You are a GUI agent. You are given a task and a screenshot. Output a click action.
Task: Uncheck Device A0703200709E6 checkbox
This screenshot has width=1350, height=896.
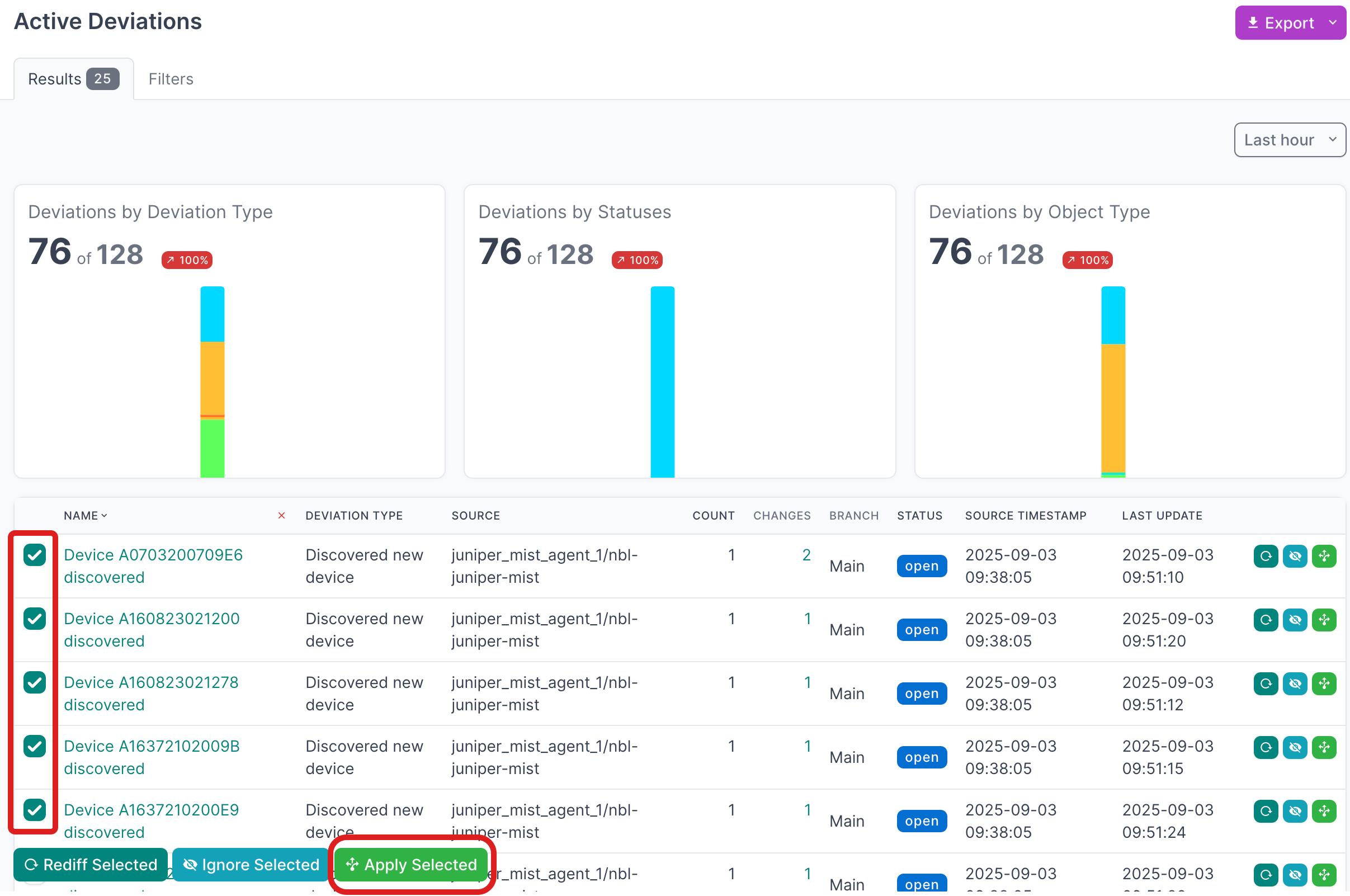(x=34, y=555)
